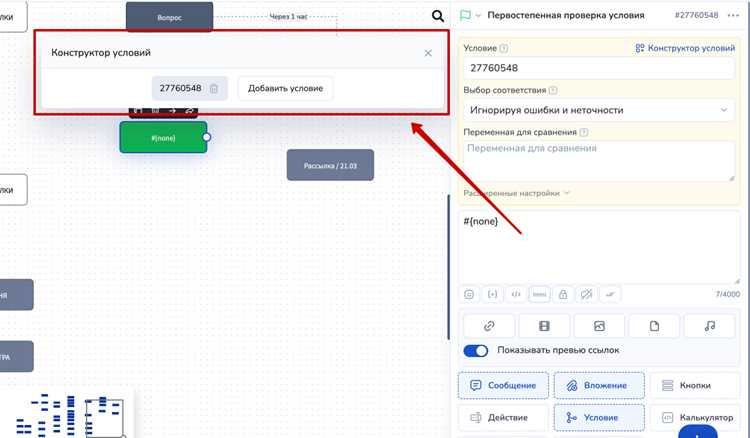The image size is (750, 438).
Task: Click the #{none} message text area
Action: pyautogui.click(x=599, y=247)
